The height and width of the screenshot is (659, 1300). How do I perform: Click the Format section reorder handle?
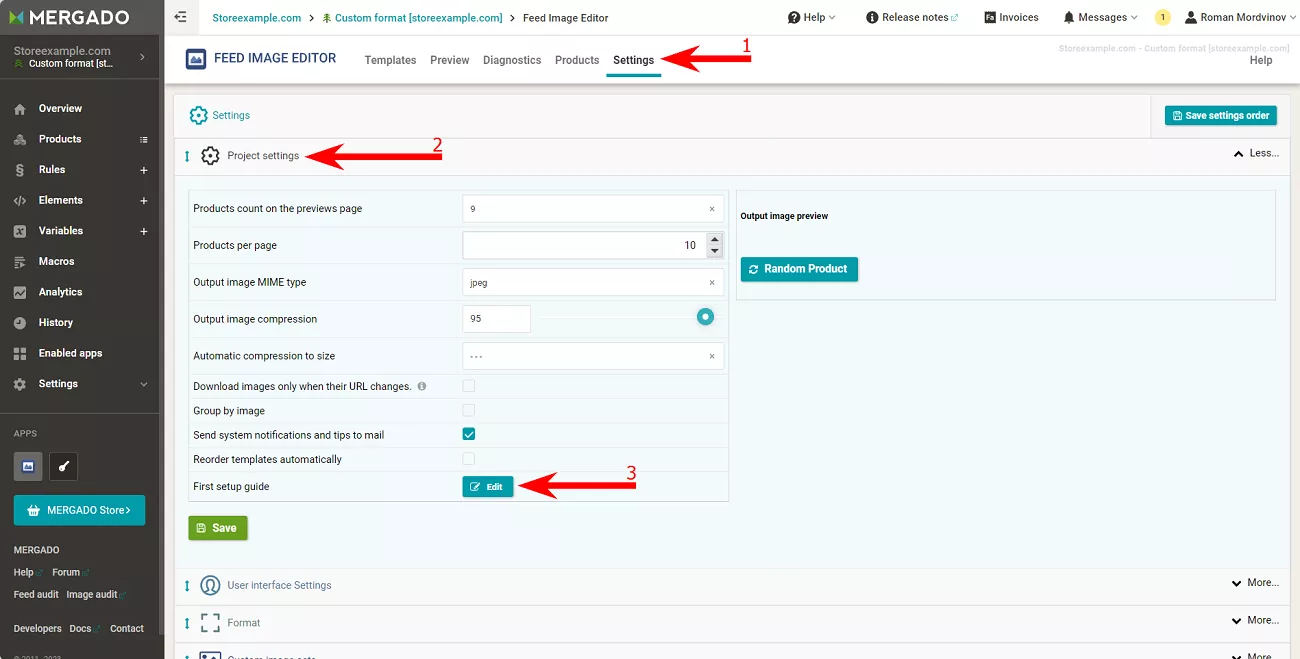187,623
